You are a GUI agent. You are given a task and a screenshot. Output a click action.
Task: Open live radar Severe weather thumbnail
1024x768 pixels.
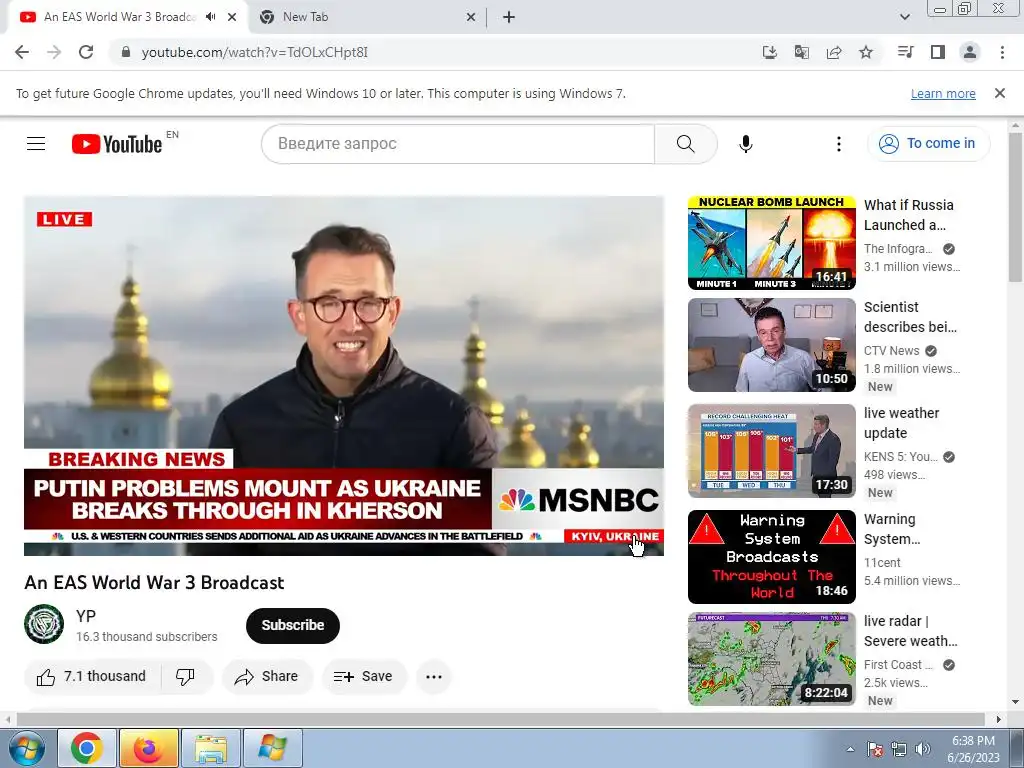coord(771,659)
